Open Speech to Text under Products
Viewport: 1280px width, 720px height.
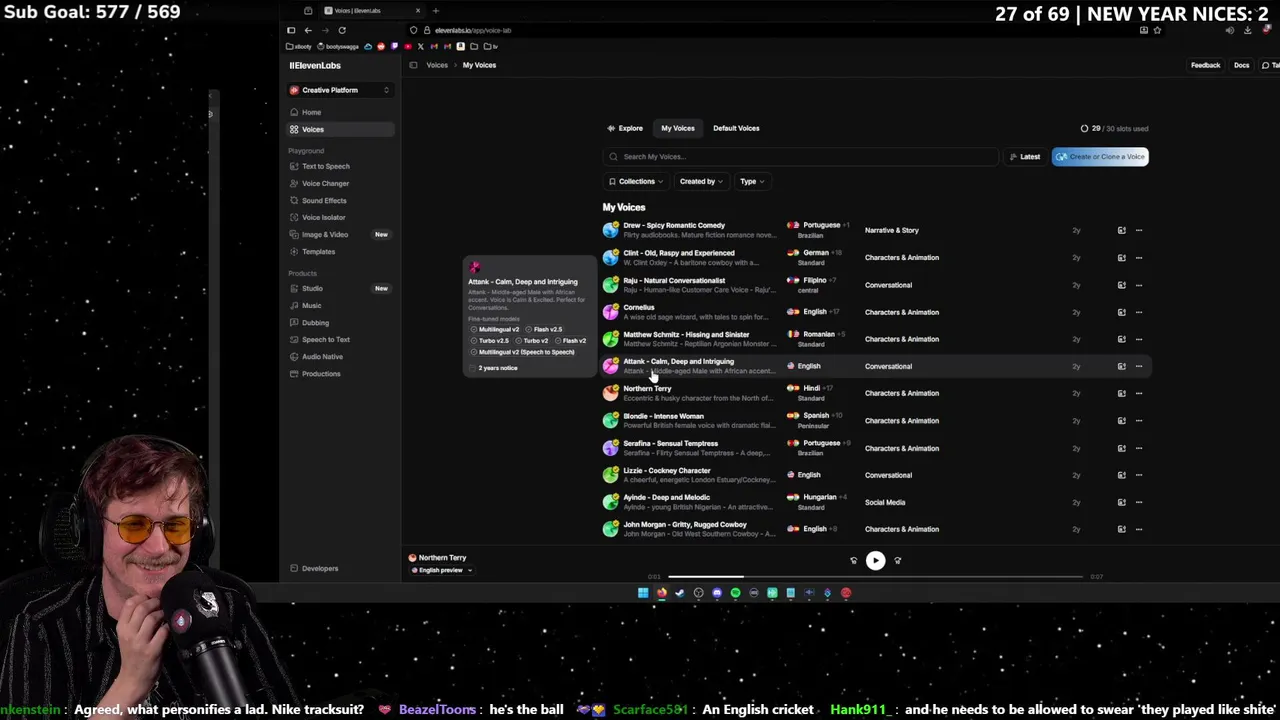click(325, 339)
